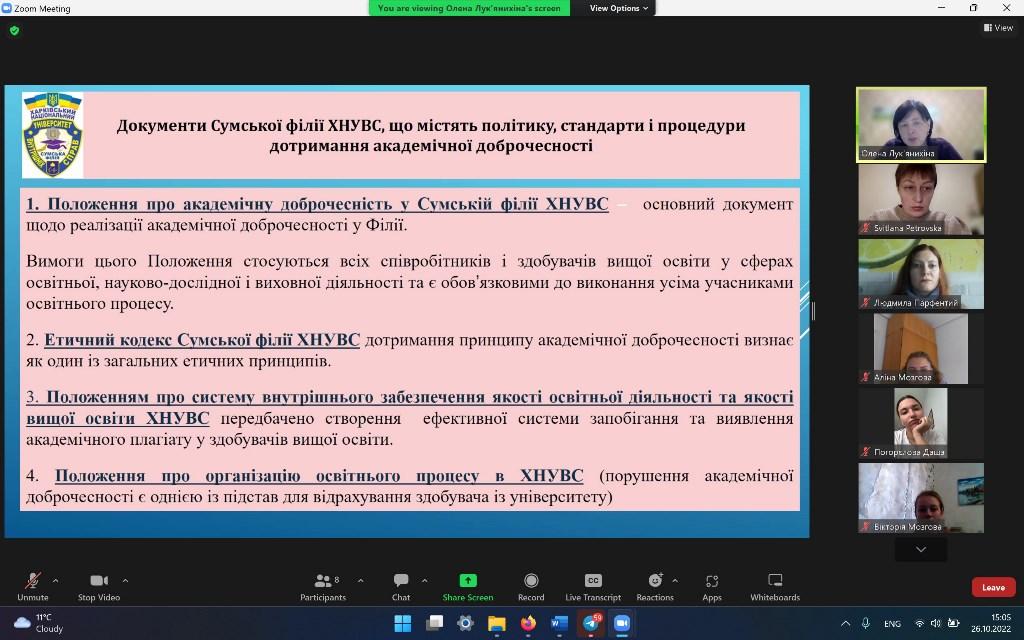This screenshot has height=640, width=1024.
Task: Select Погорєлова Даша video thumbnail
Action: point(921,423)
